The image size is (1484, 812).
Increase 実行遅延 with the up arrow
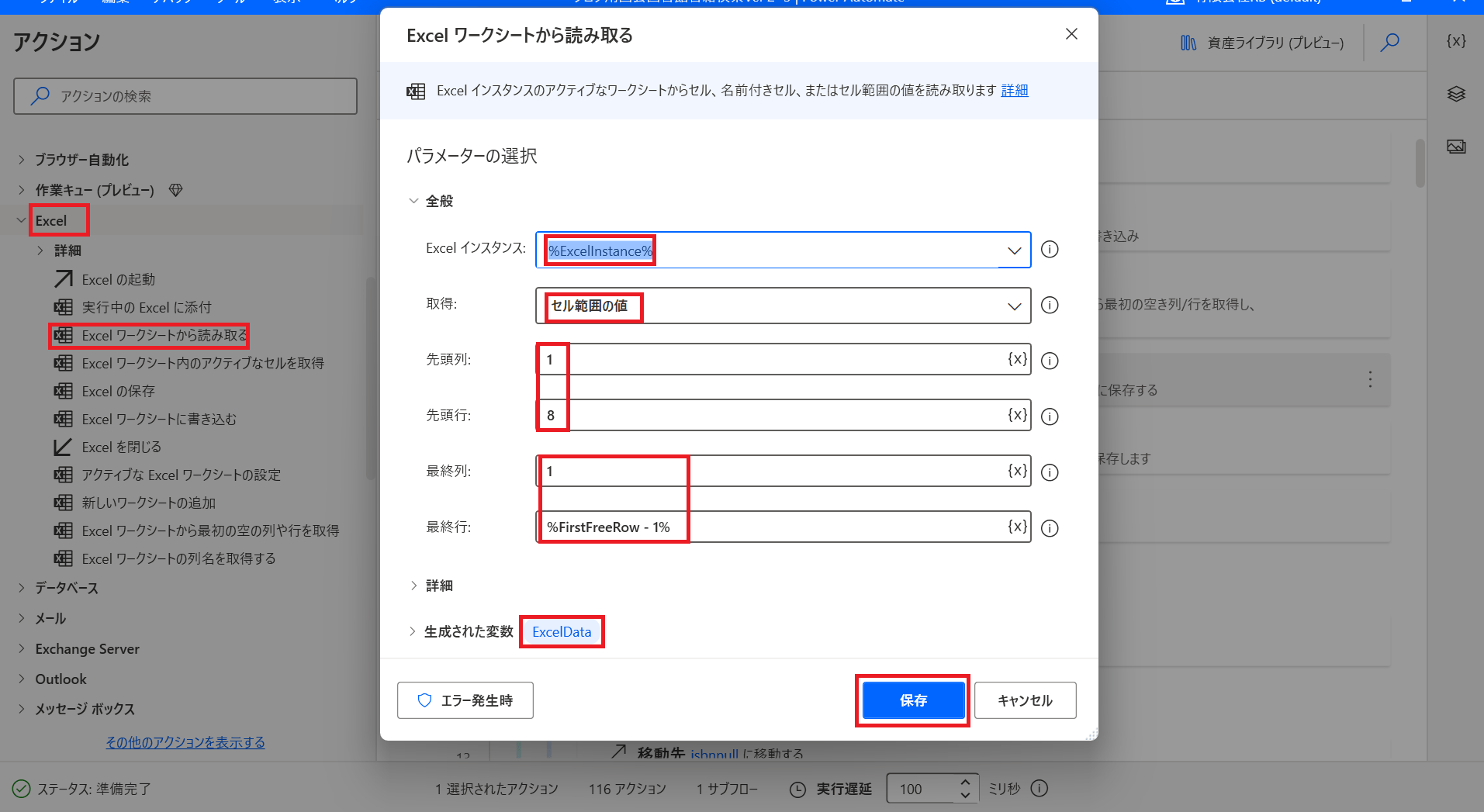point(965,782)
